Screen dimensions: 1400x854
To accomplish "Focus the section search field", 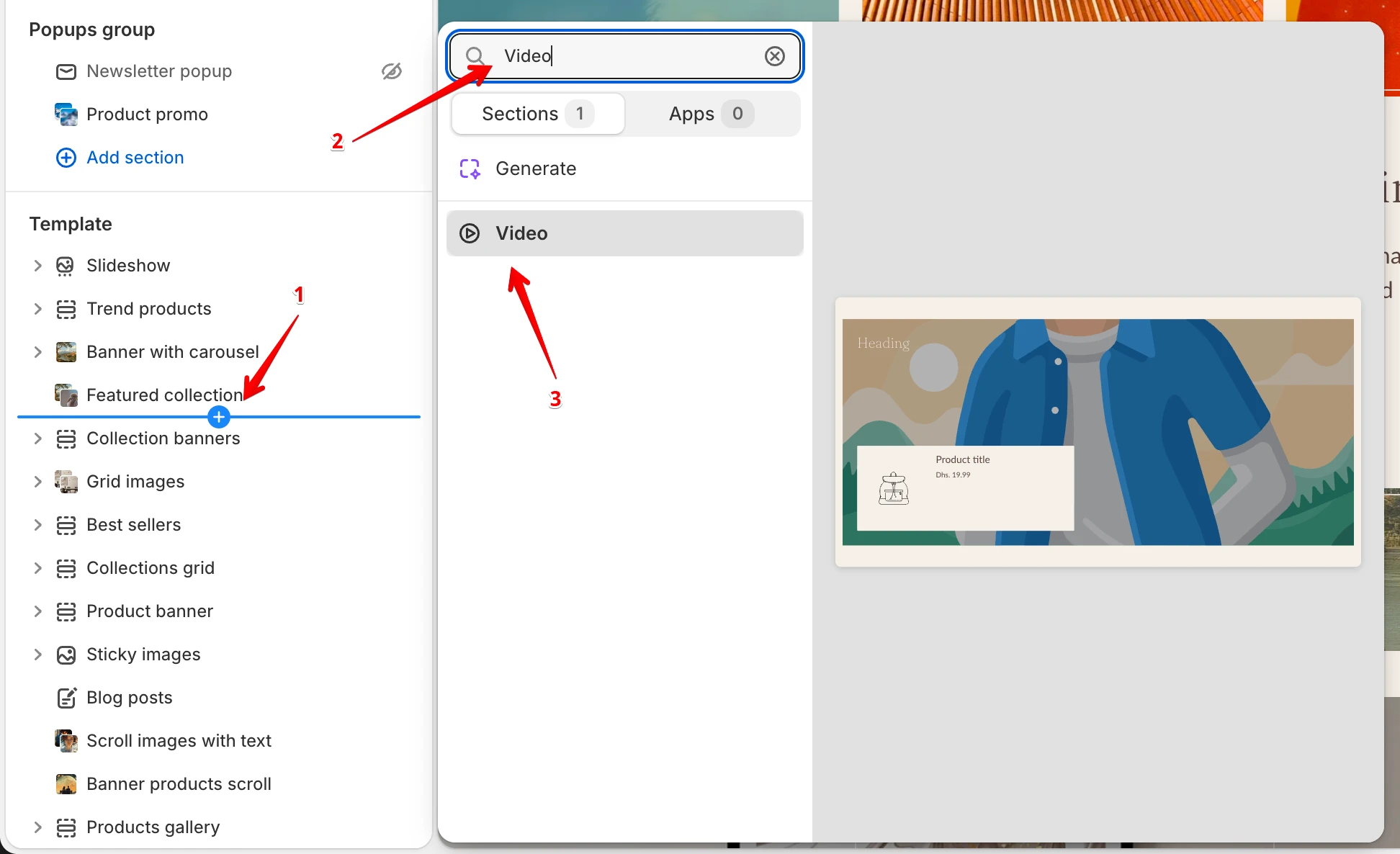I will click(x=625, y=56).
